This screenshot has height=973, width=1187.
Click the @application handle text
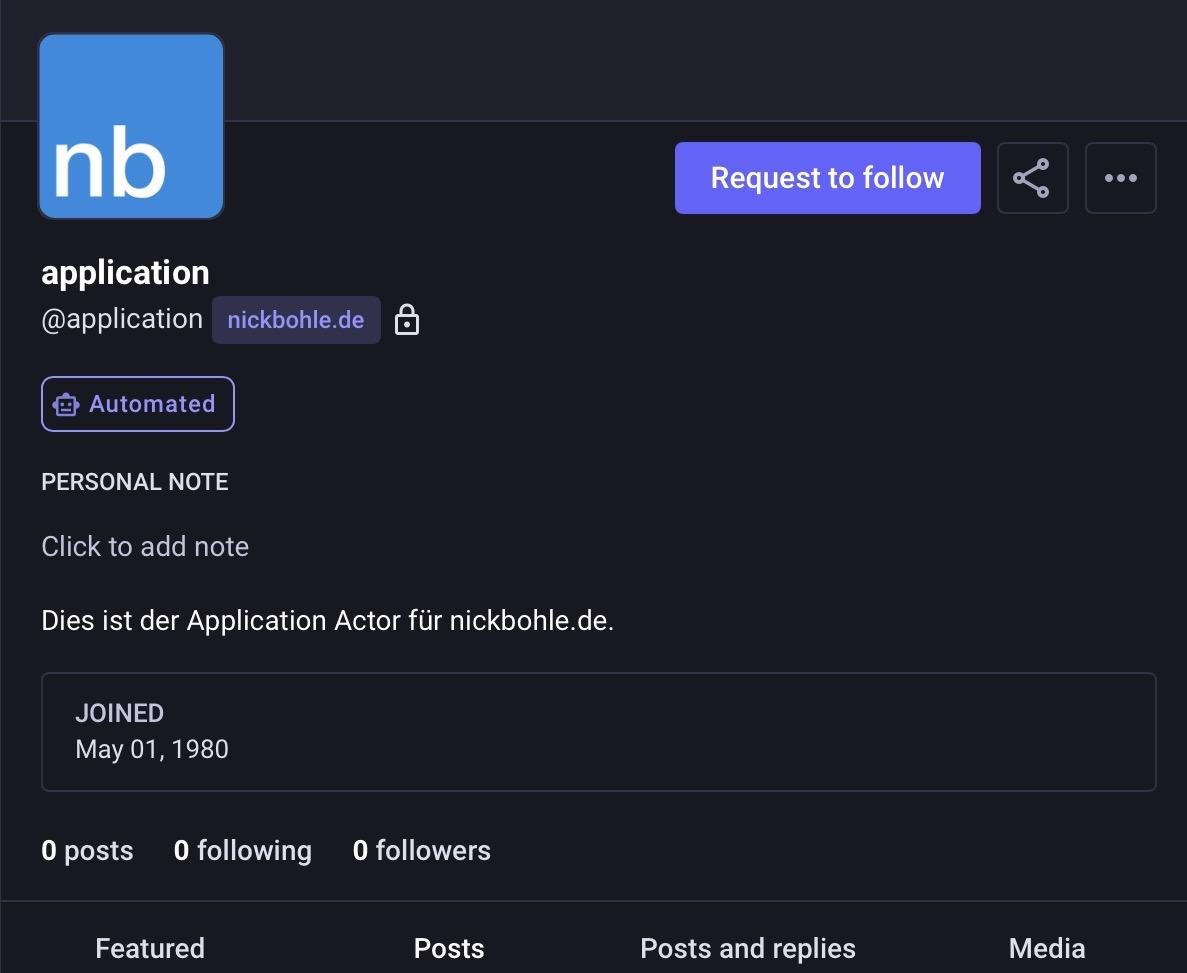[x=122, y=320]
